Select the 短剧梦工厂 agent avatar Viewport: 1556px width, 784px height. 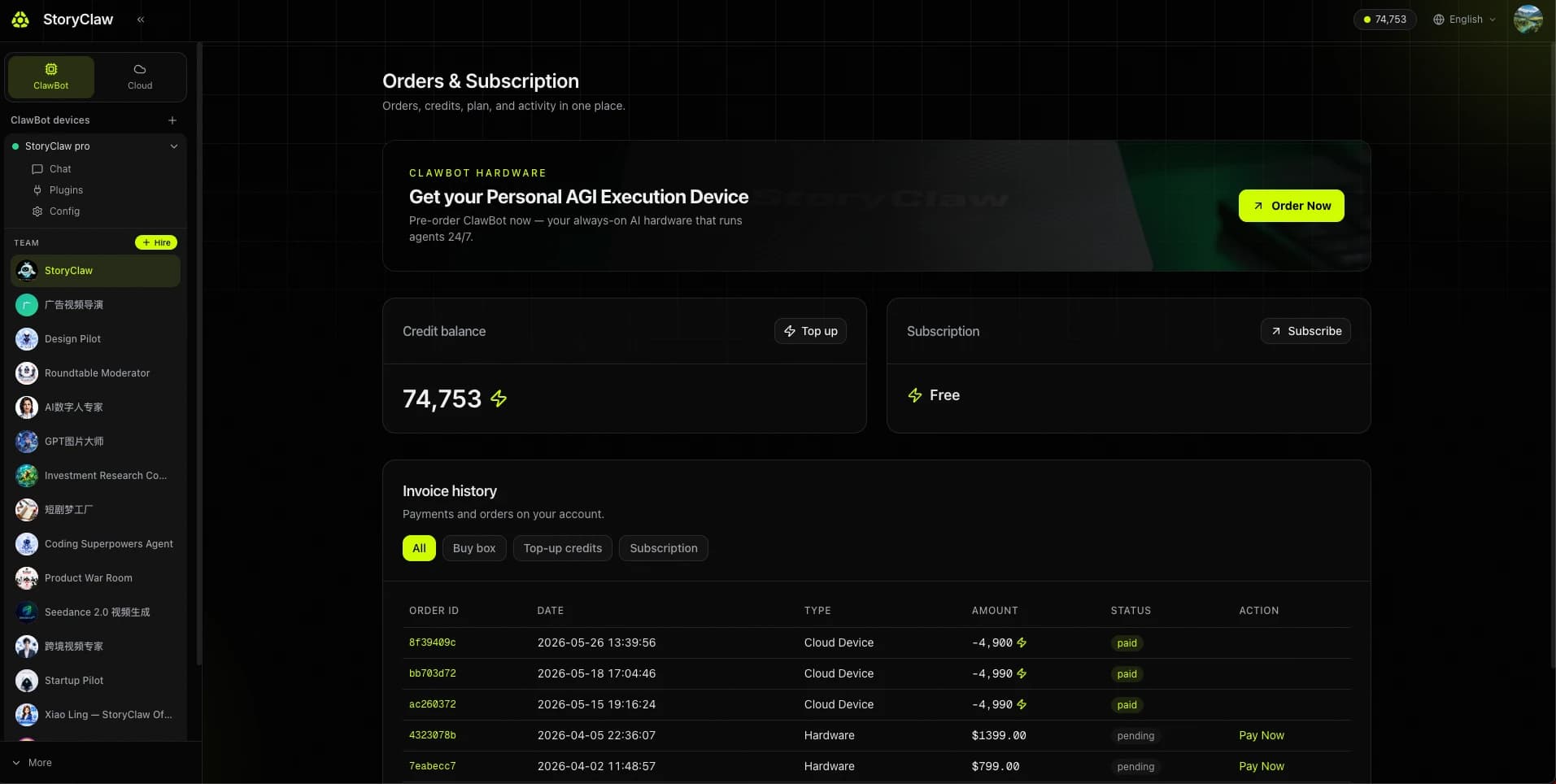pos(27,510)
